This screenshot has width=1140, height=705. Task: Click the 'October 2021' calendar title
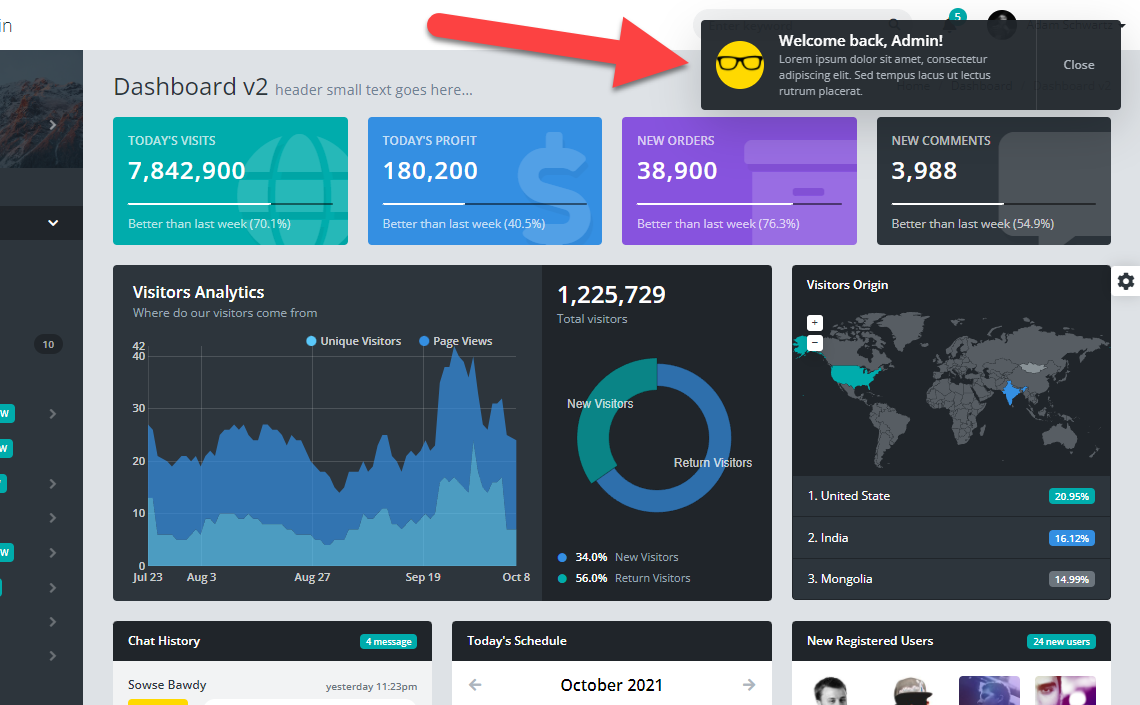coord(611,685)
